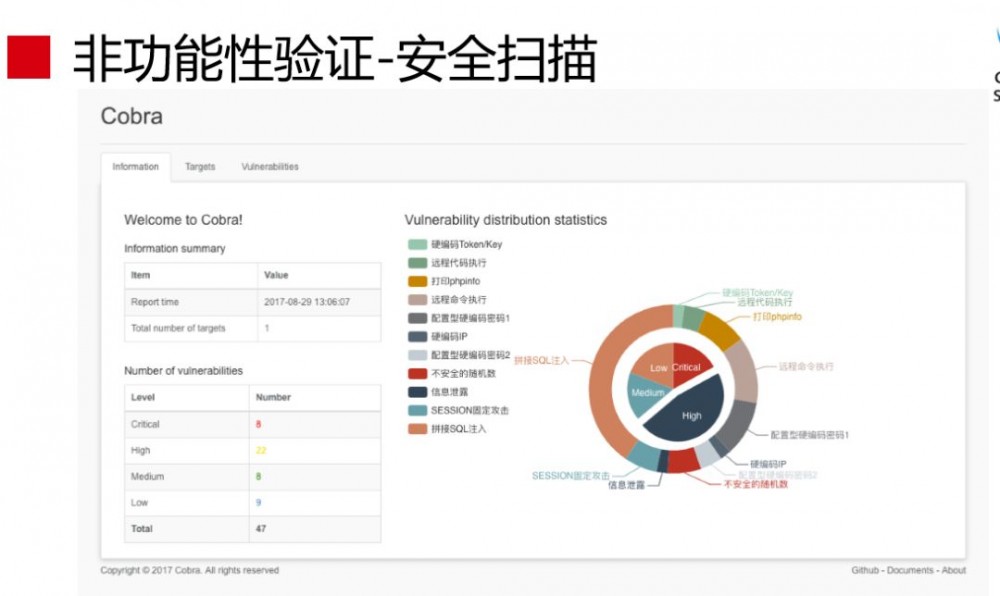The width and height of the screenshot is (1000, 596).
Task: Open the About page from the footer
Action: point(954,570)
